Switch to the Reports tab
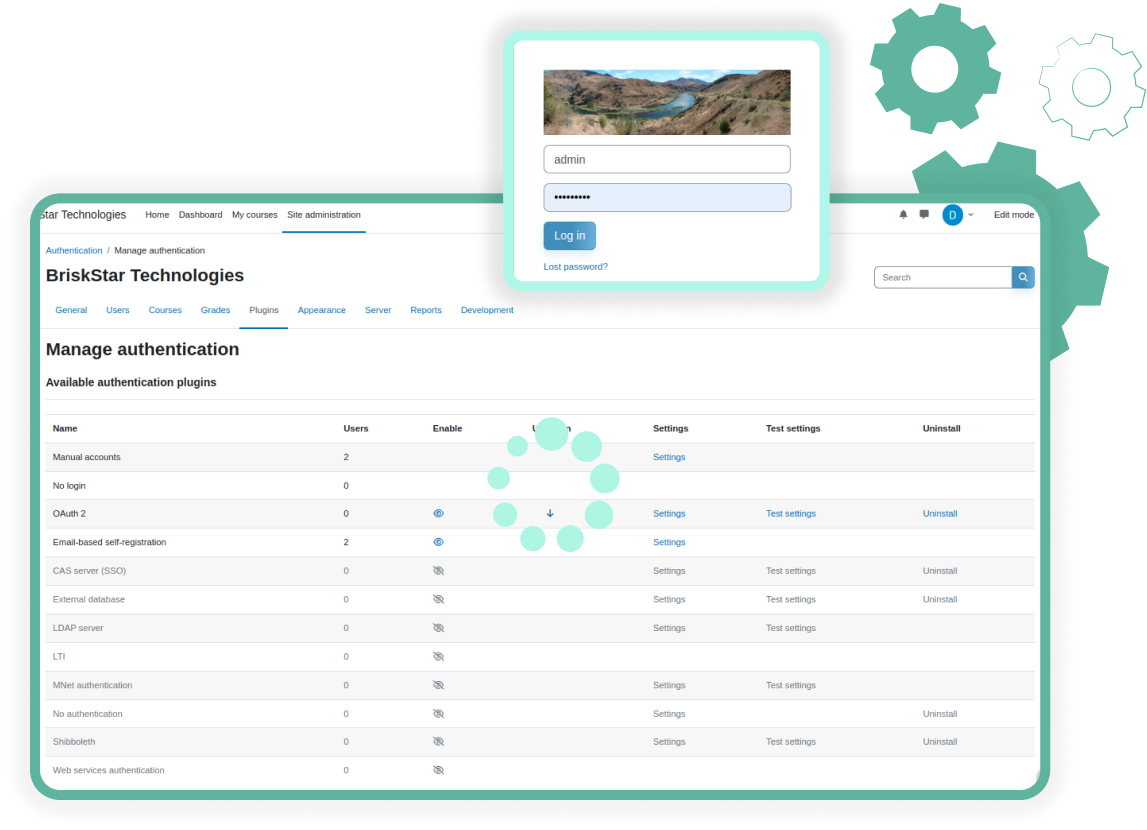Image resolution: width=1147 pixels, height=830 pixels. click(x=426, y=310)
